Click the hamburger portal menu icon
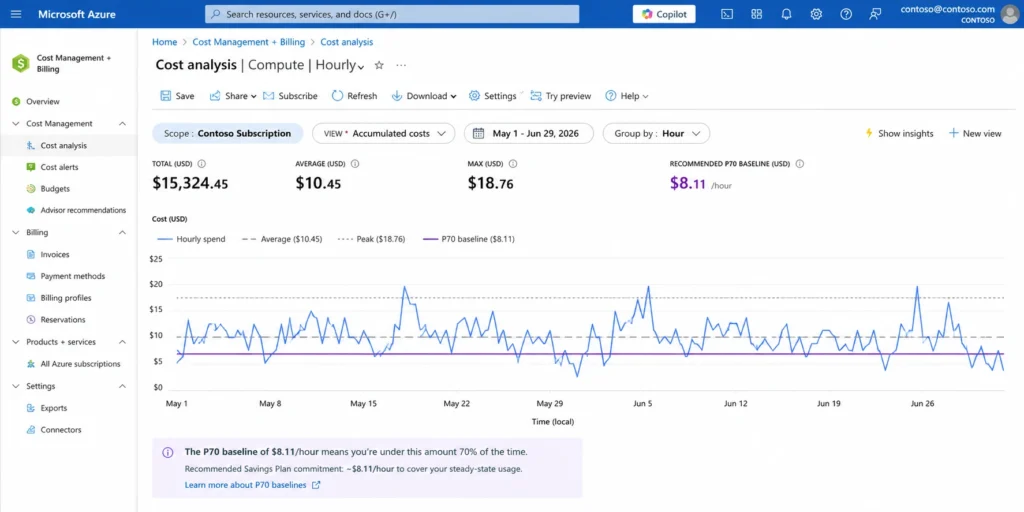 click(16, 14)
